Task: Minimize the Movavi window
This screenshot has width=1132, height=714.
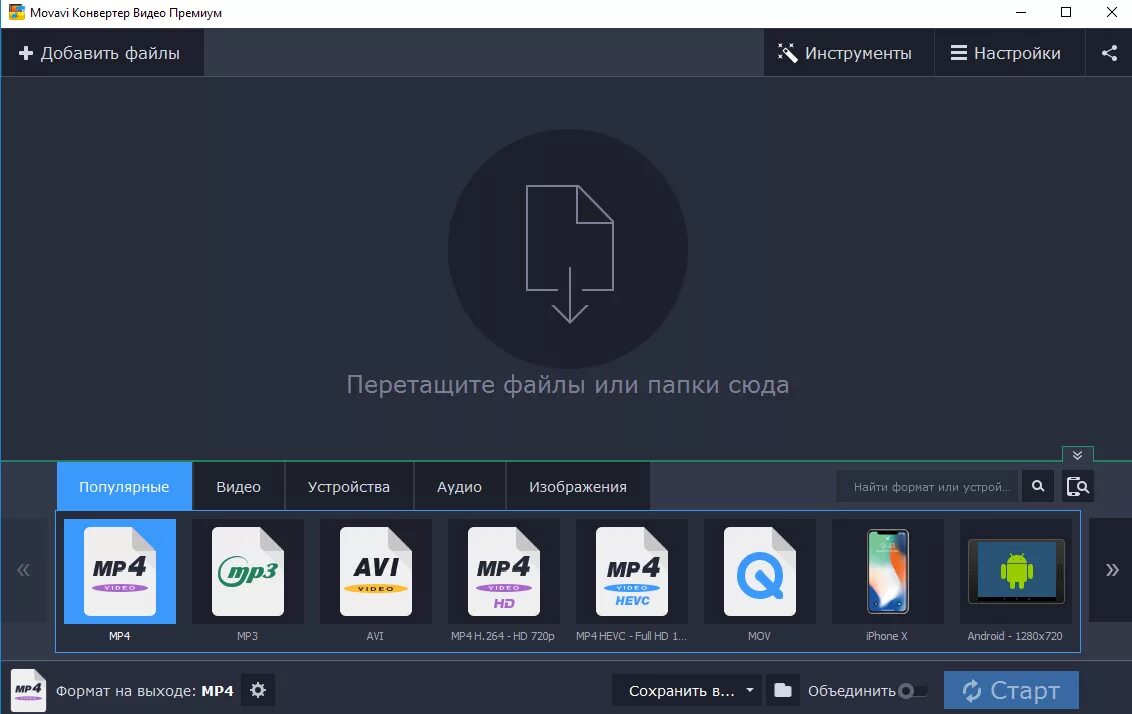Action: tap(1021, 12)
